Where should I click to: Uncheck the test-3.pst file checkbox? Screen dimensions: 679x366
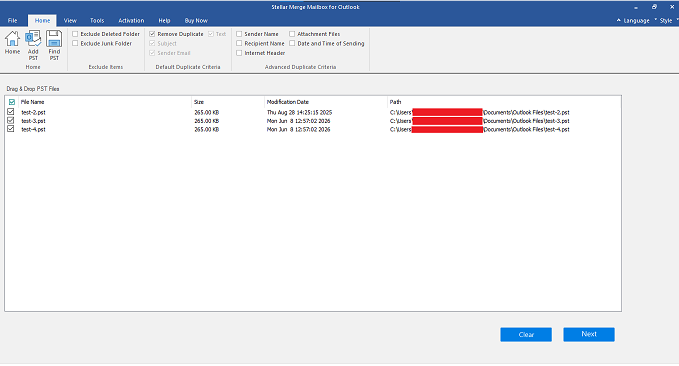coord(11,120)
